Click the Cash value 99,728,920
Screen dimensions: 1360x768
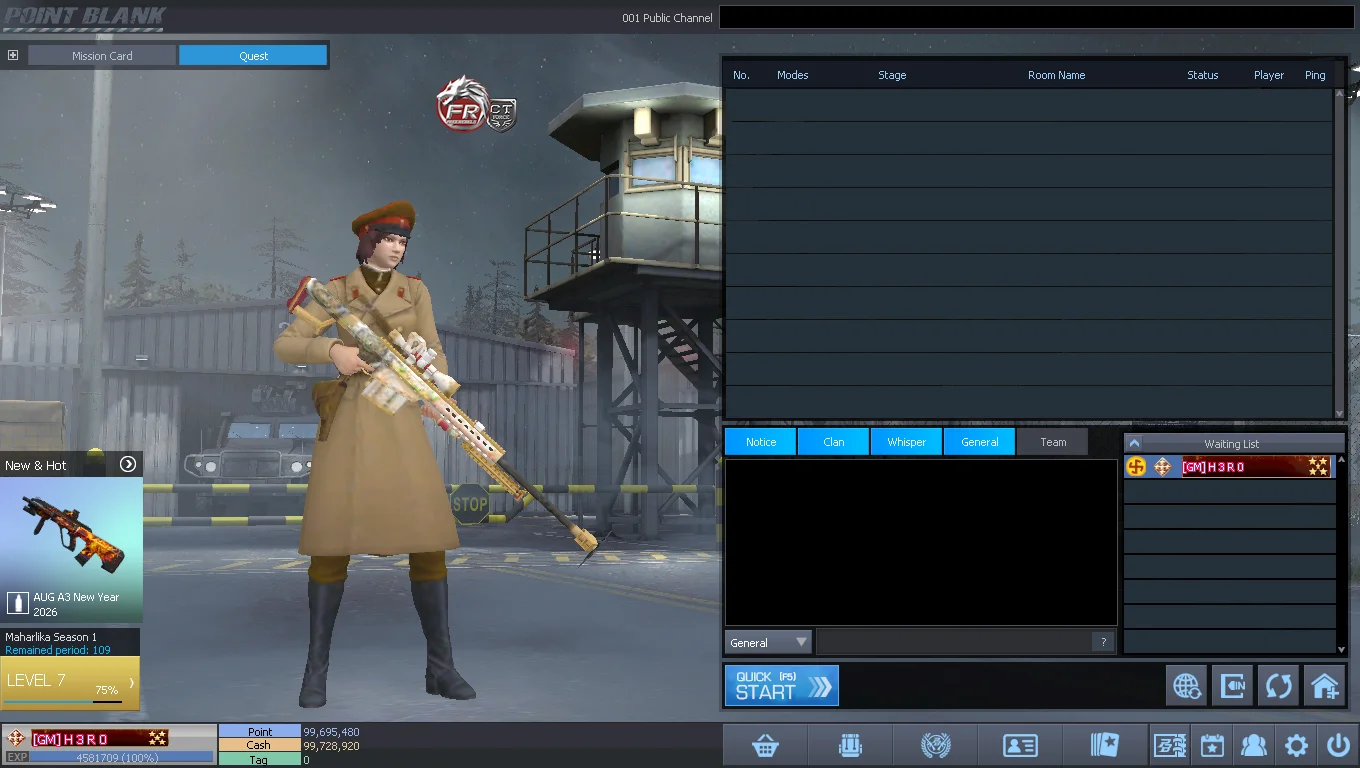click(x=331, y=746)
